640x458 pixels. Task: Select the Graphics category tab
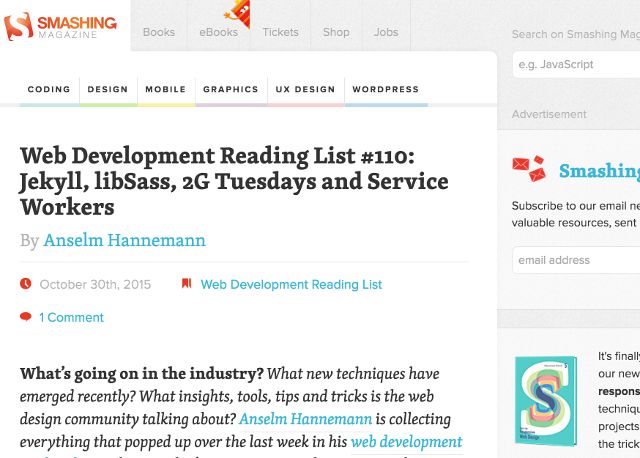[231, 89]
